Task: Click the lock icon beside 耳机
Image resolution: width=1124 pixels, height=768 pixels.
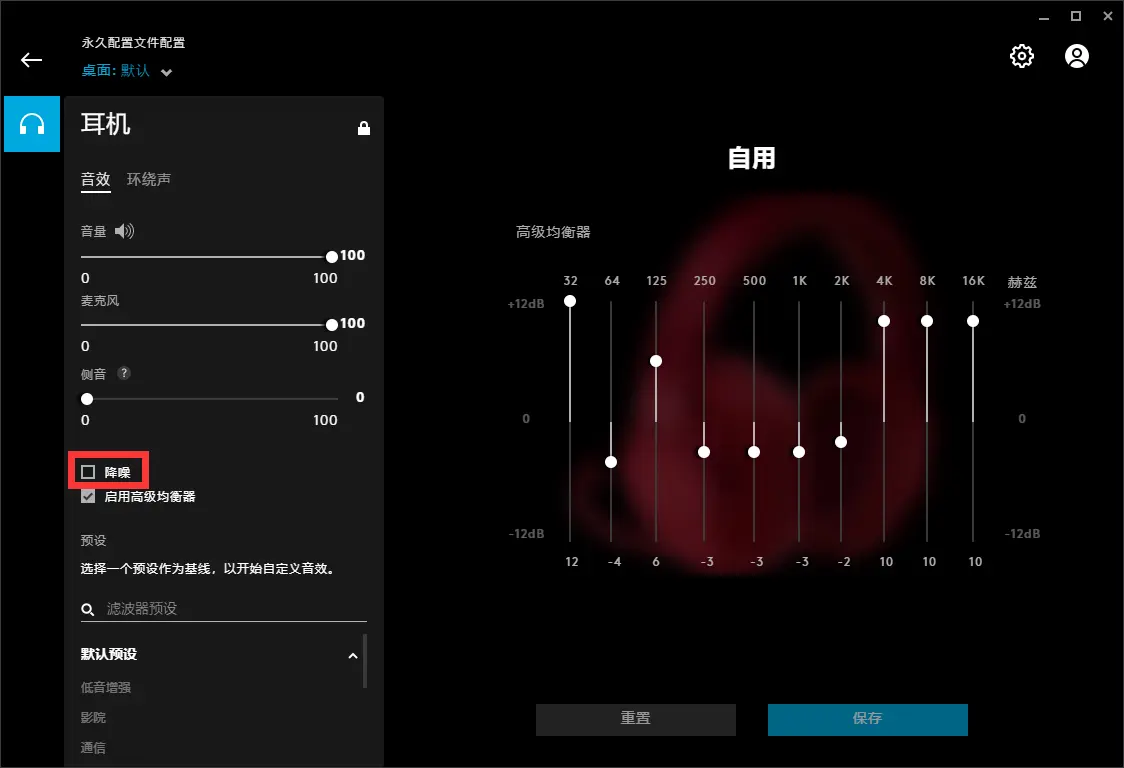Action: coord(364,128)
